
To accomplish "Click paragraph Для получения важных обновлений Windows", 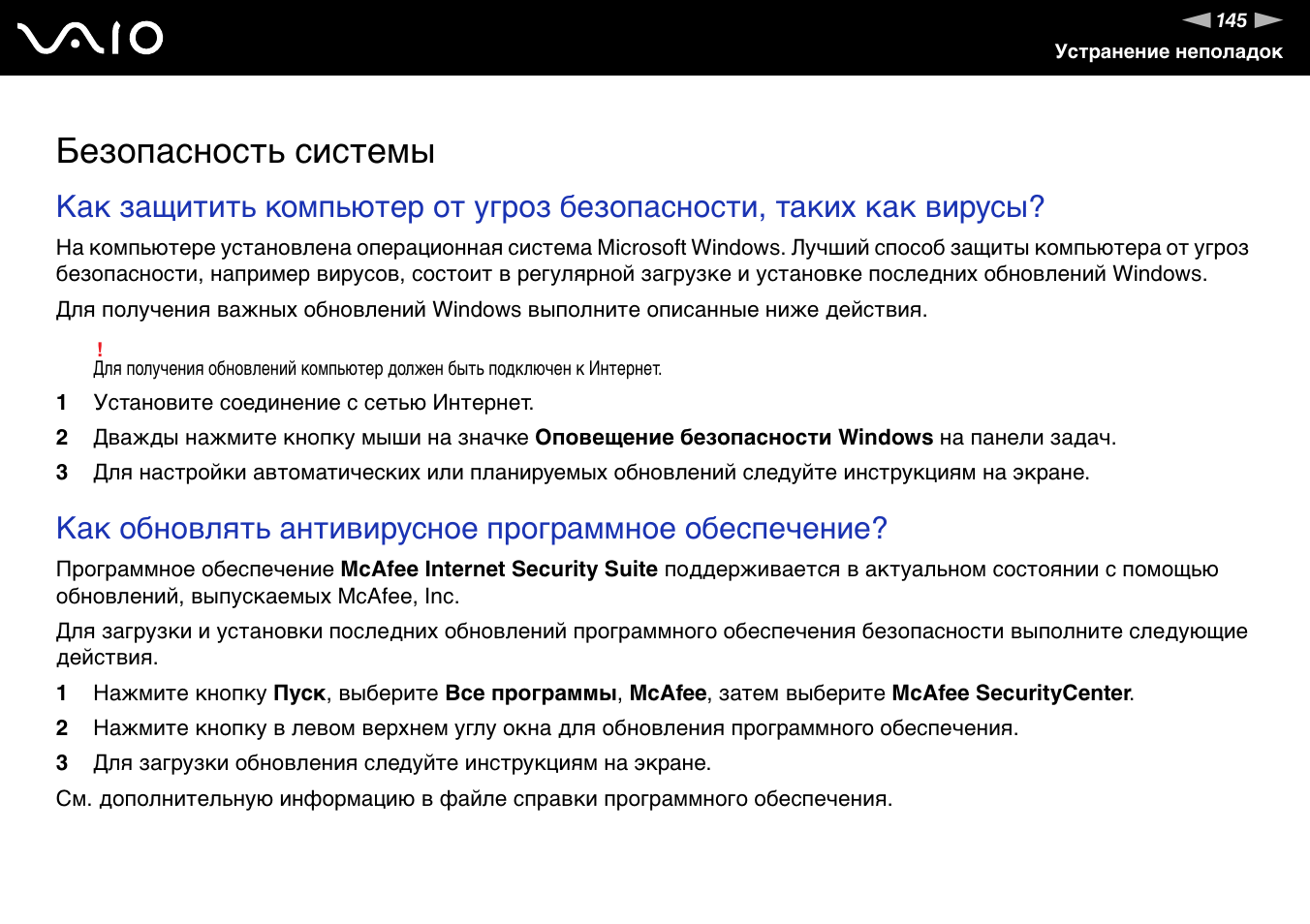I will coord(491,310).
